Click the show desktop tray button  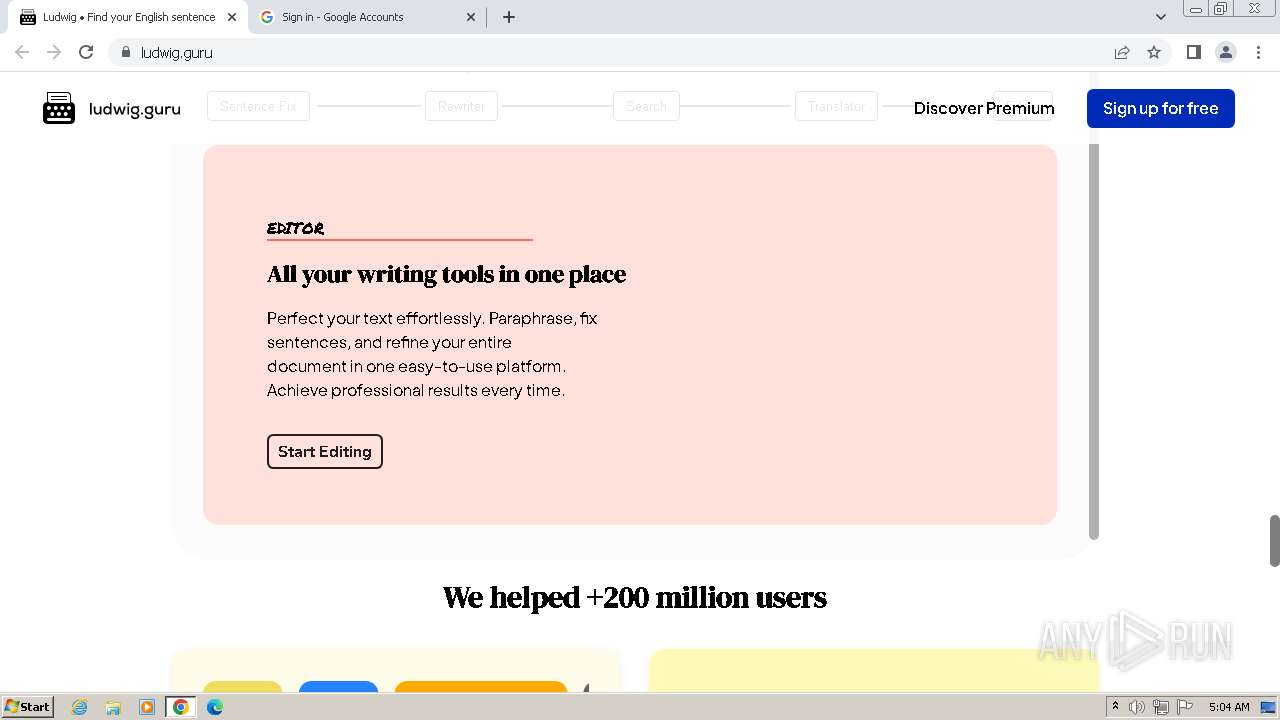click(1269, 707)
